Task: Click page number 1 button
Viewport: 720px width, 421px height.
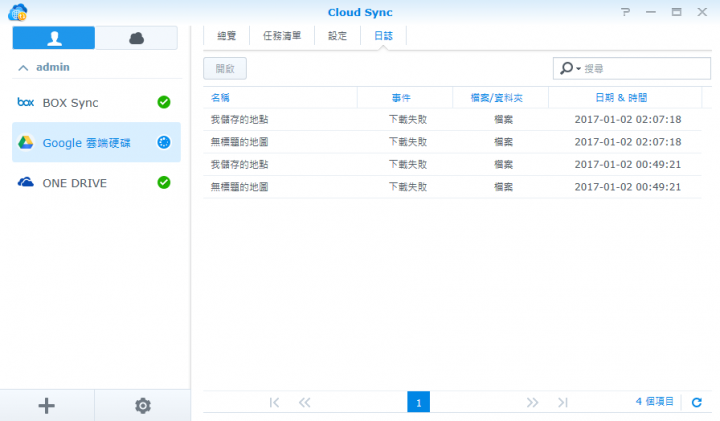Action: tap(418, 402)
